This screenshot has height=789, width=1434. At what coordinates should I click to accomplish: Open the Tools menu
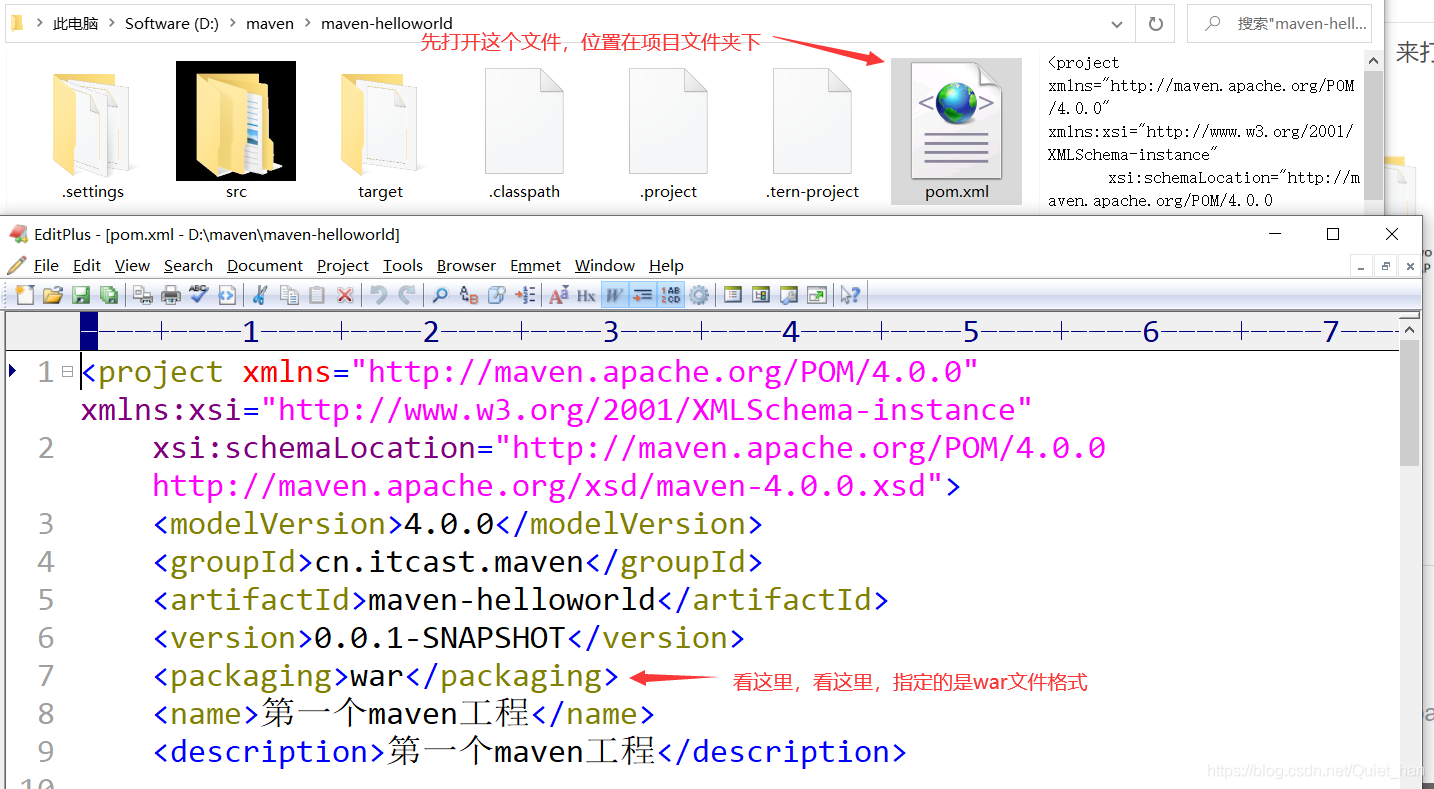click(403, 265)
